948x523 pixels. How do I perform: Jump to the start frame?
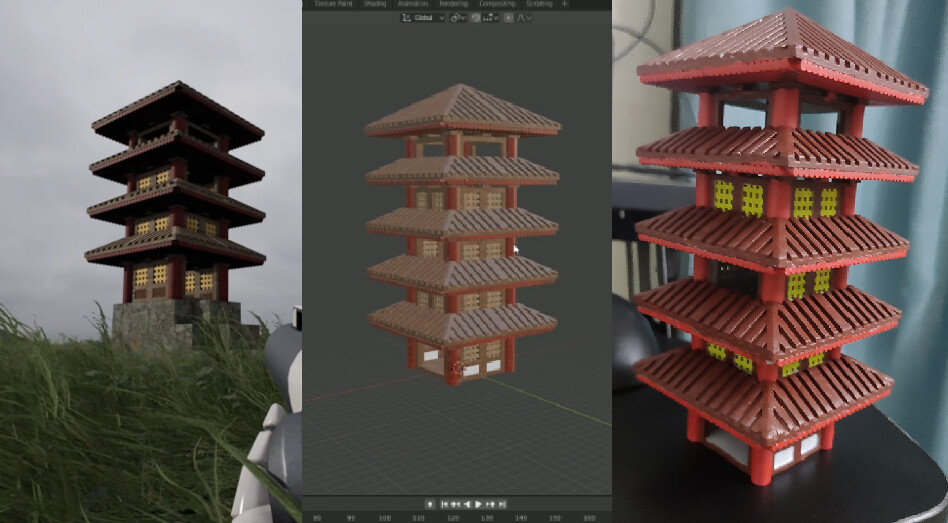pos(443,504)
